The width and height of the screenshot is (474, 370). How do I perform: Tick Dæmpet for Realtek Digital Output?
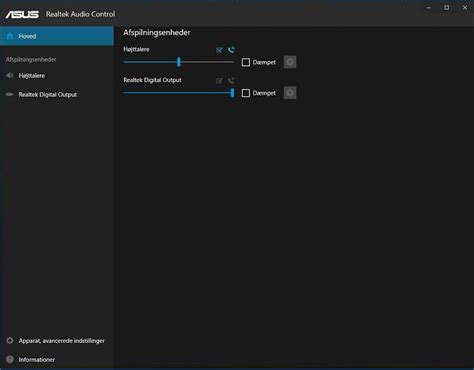(246, 93)
